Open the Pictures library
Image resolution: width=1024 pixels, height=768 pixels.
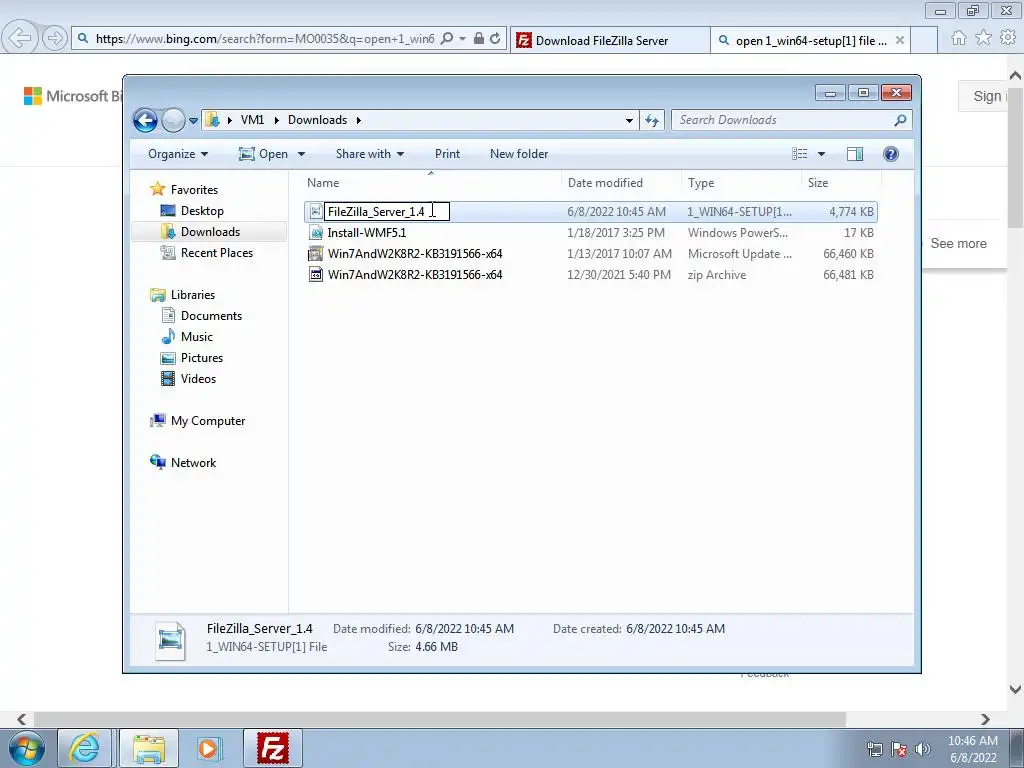tap(202, 358)
